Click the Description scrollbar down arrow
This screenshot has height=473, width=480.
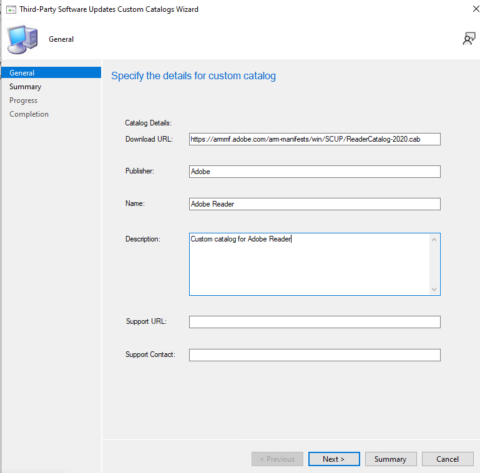pyautogui.click(x=434, y=289)
